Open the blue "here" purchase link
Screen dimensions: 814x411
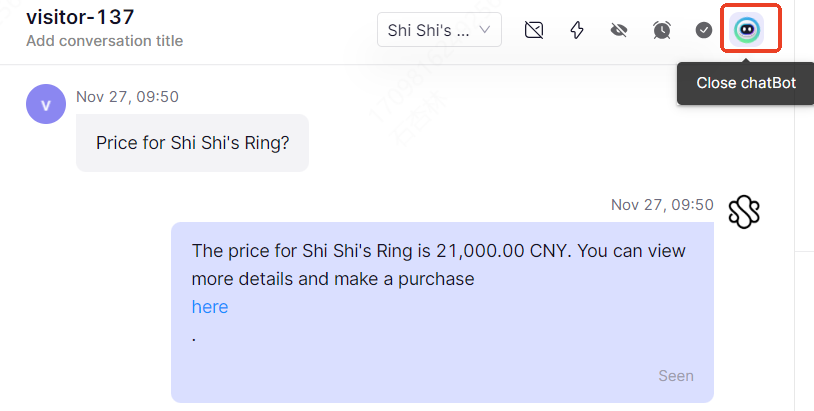[210, 307]
